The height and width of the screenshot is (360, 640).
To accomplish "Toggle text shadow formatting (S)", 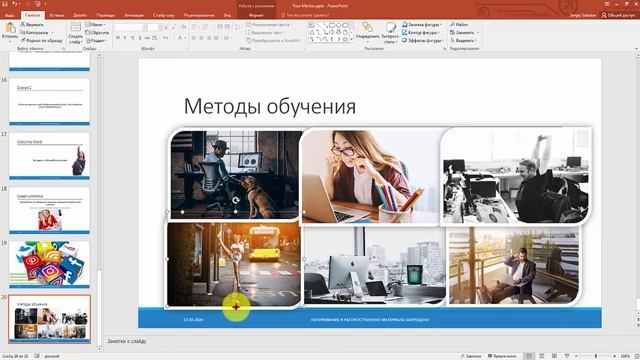I will pos(140,38).
